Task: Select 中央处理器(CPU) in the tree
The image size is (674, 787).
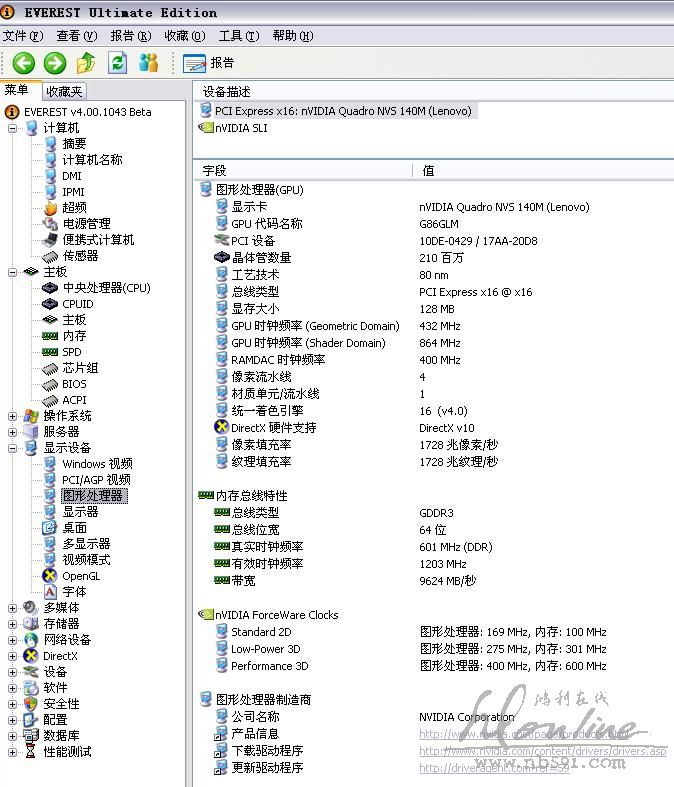Action: (x=106, y=288)
